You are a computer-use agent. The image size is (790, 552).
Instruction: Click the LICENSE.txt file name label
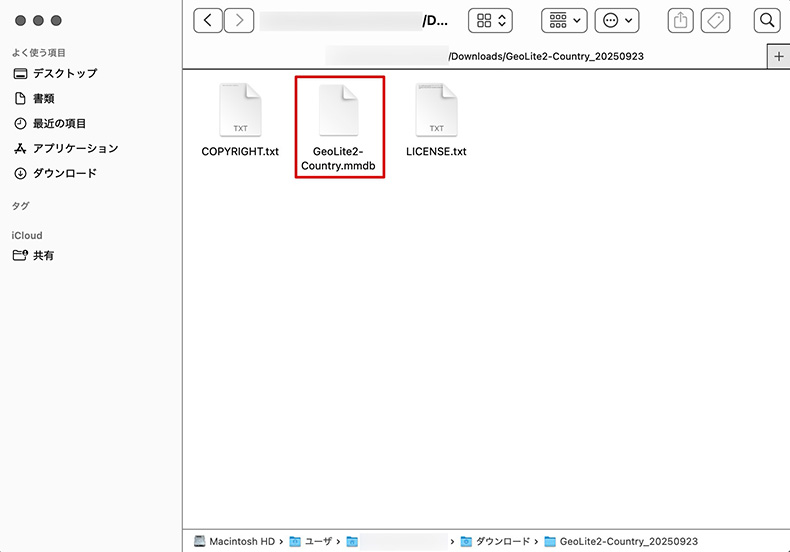[436, 152]
